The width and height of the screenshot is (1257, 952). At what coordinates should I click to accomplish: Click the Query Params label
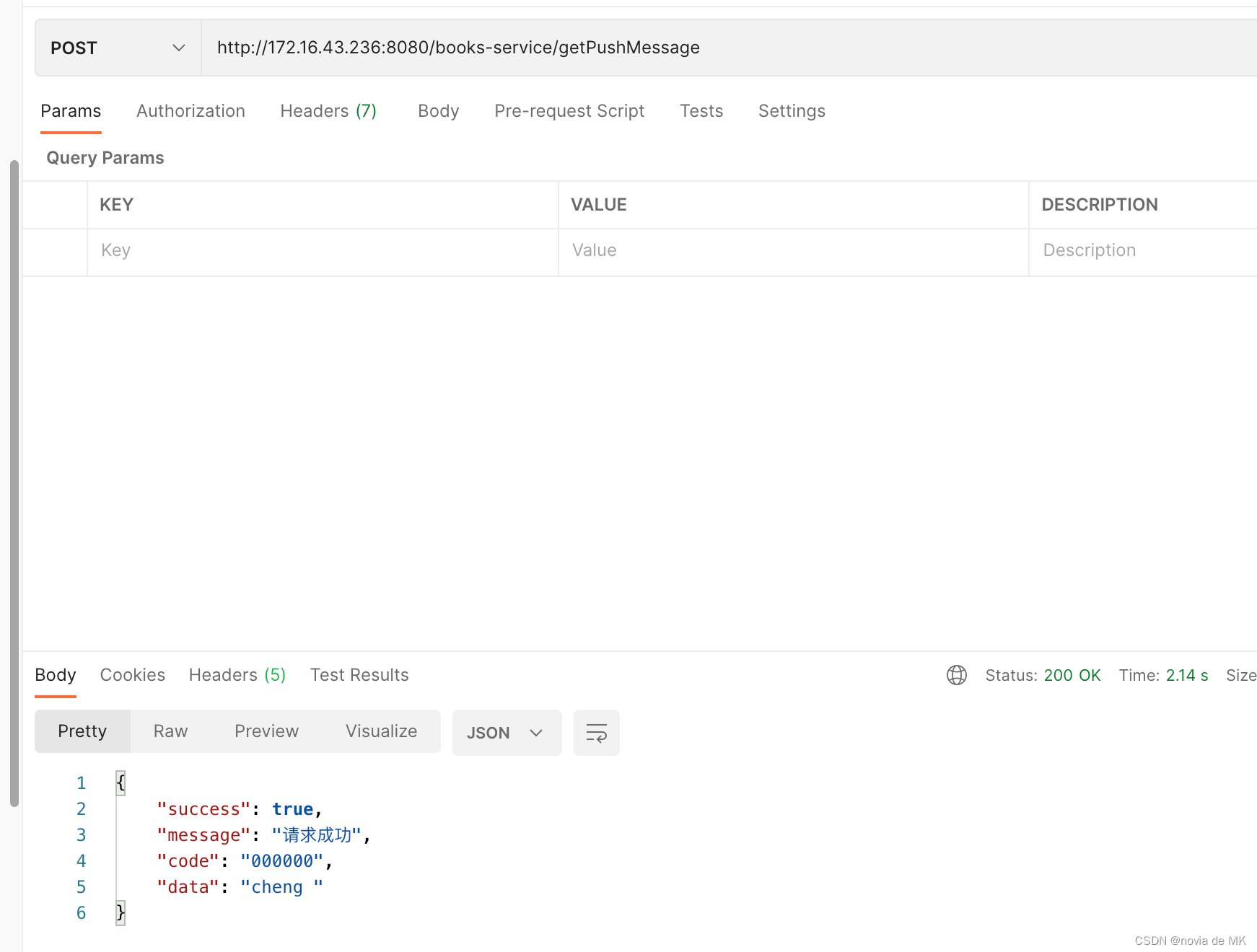(105, 158)
